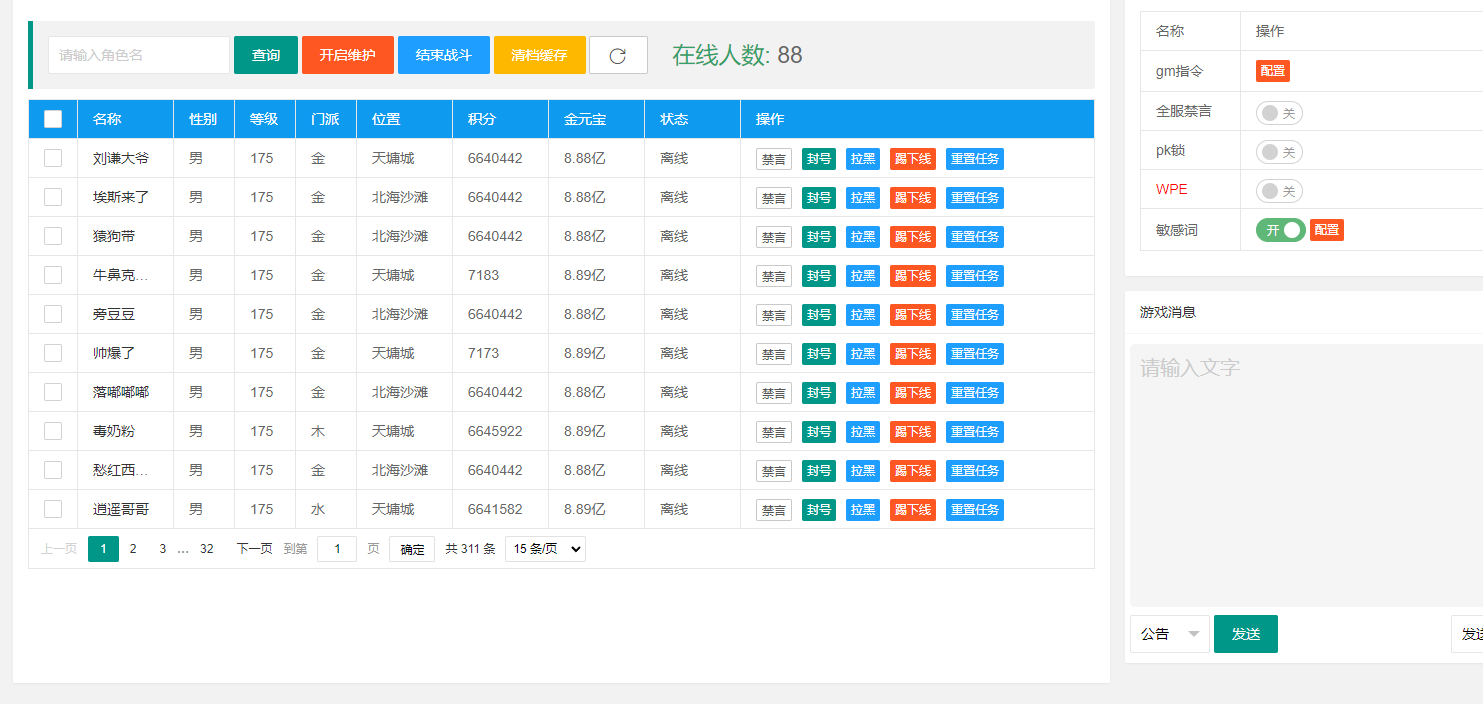Toggle the 全服禁言 server mute switch
Viewport: 1483px width, 704px height.
[1278, 112]
